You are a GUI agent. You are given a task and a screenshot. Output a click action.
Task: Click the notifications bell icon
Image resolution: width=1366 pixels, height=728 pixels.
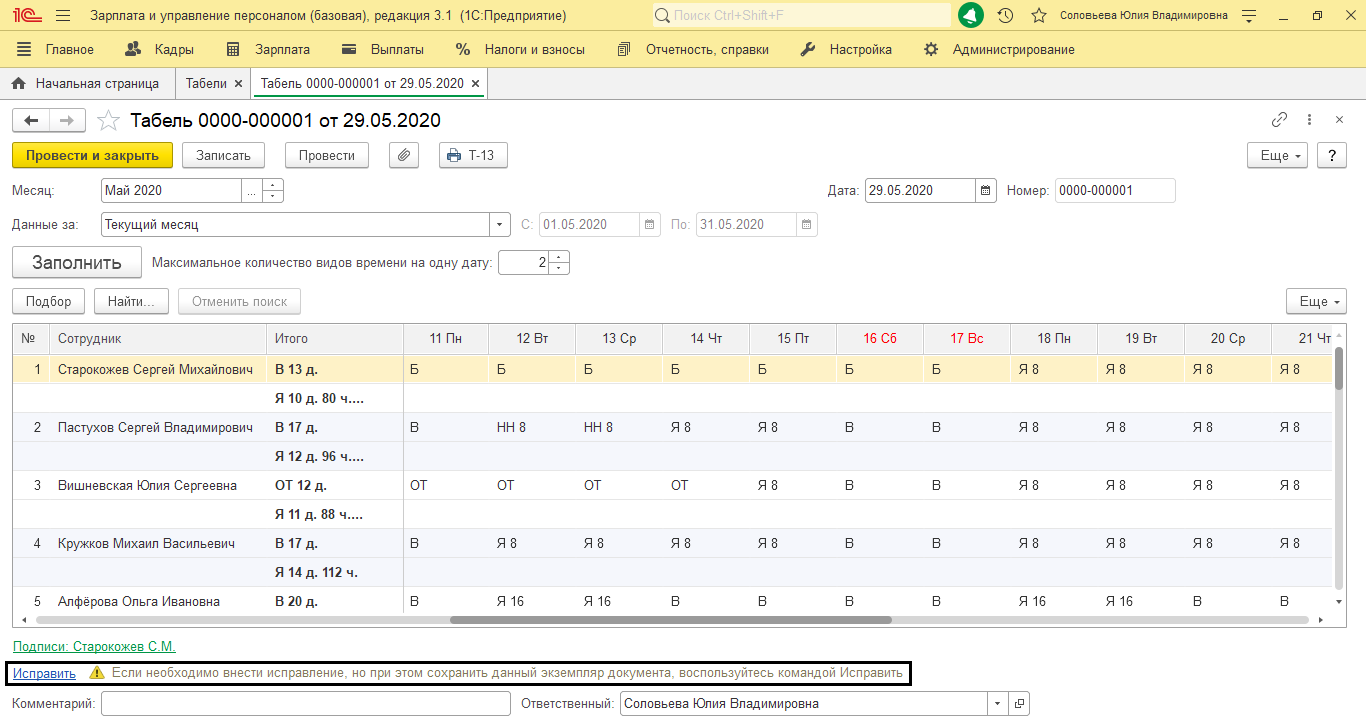[x=970, y=16]
